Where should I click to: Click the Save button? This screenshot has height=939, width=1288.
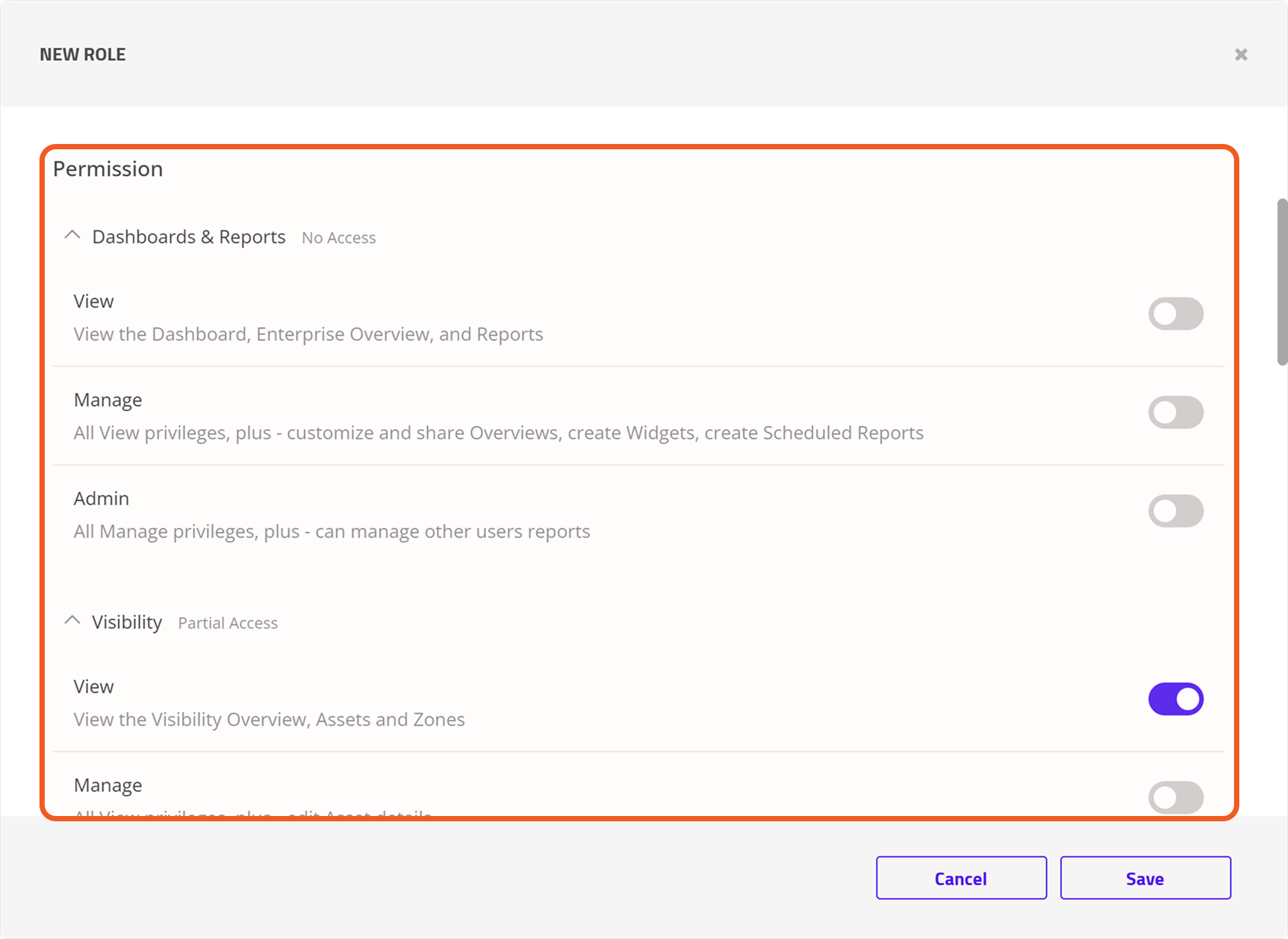1145,878
